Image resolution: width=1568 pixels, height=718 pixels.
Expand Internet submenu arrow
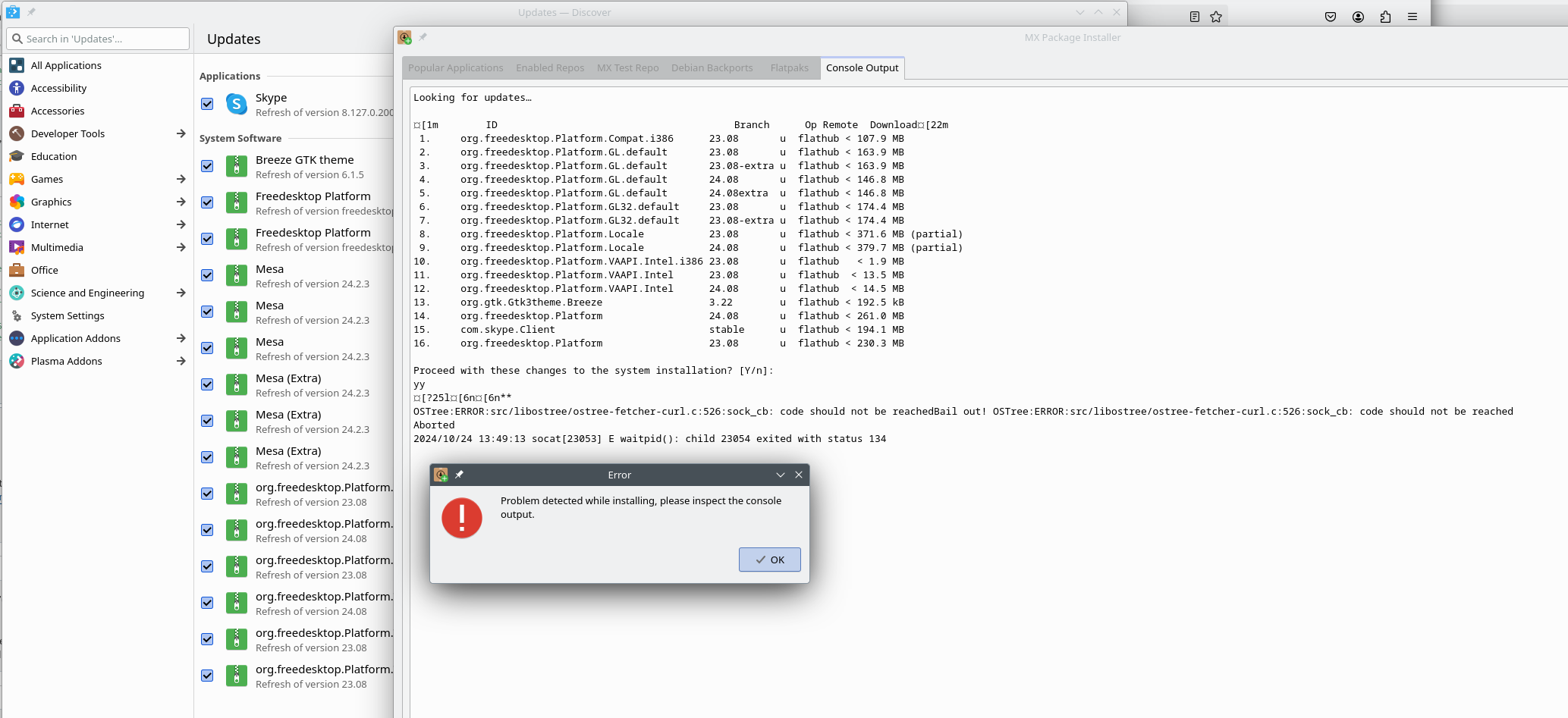click(x=181, y=224)
